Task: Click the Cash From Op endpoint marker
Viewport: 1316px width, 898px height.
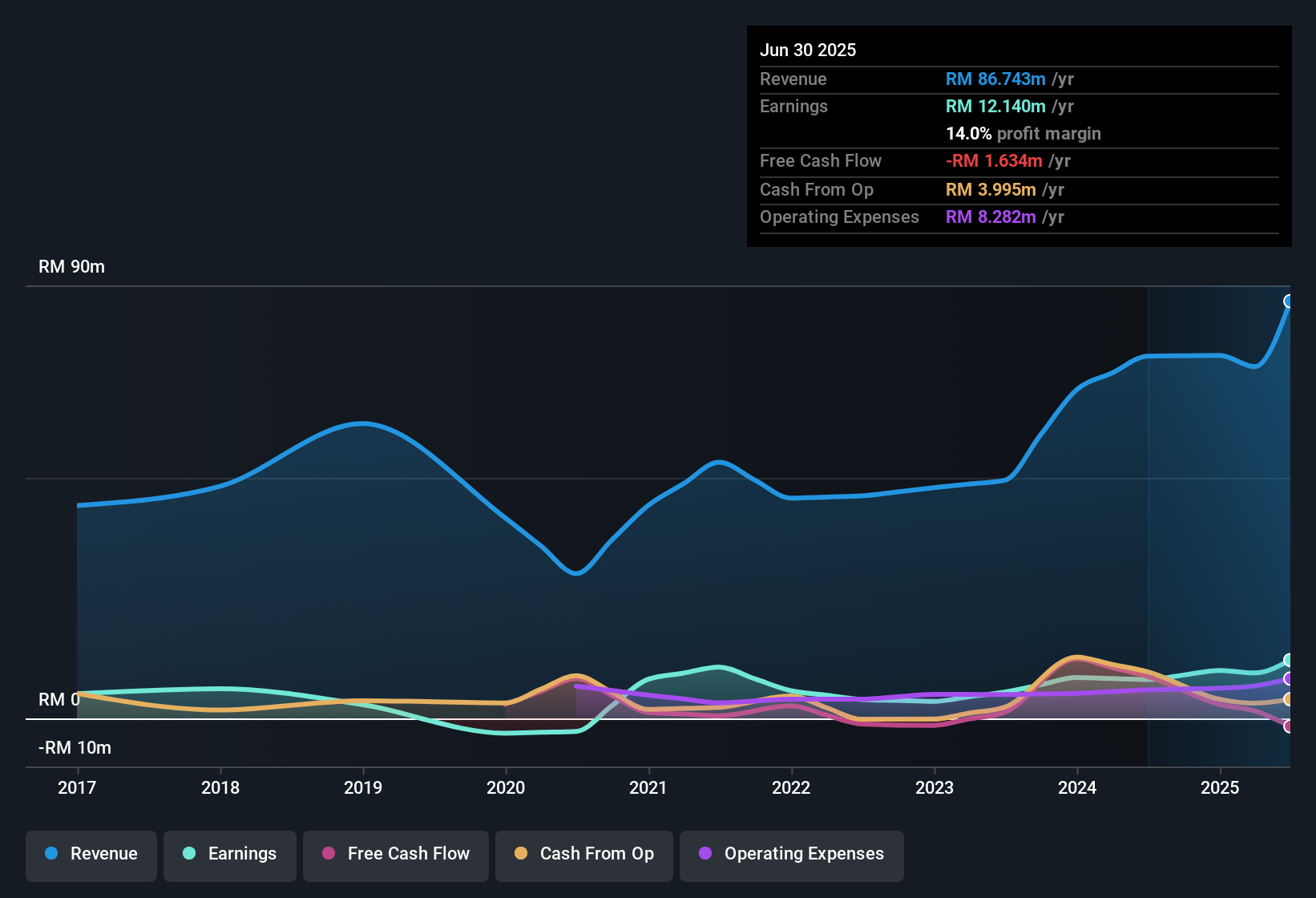Action: 1289,700
